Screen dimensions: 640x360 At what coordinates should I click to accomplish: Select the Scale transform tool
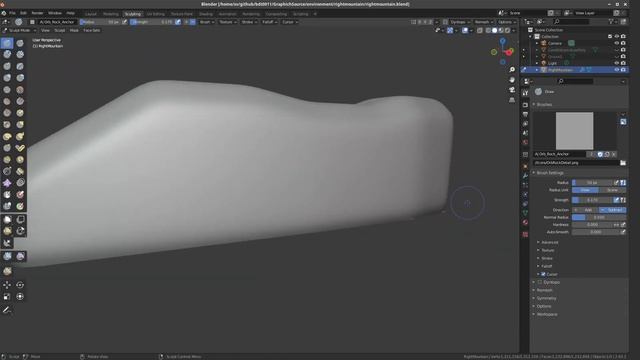pyautogui.click(x=7, y=297)
